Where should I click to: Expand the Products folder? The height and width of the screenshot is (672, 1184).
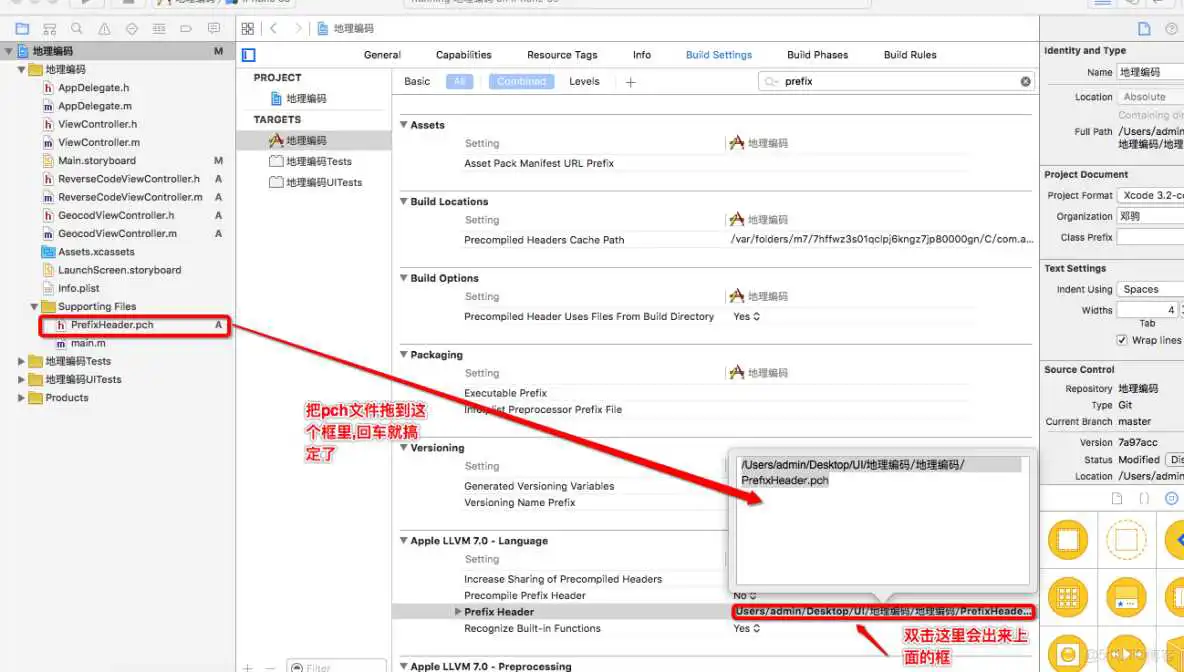tap(22, 398)
